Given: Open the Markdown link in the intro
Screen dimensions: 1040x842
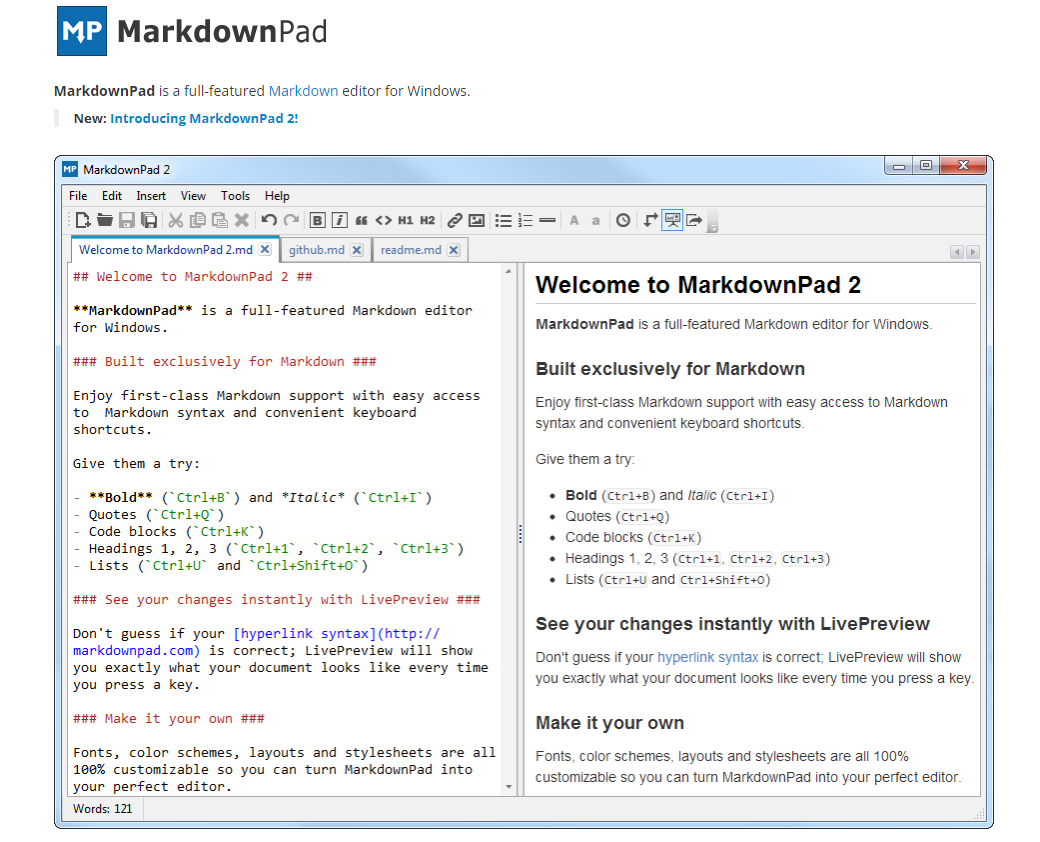Looking at the screenshot, I should pyautogui.click(x=303, y=91).
